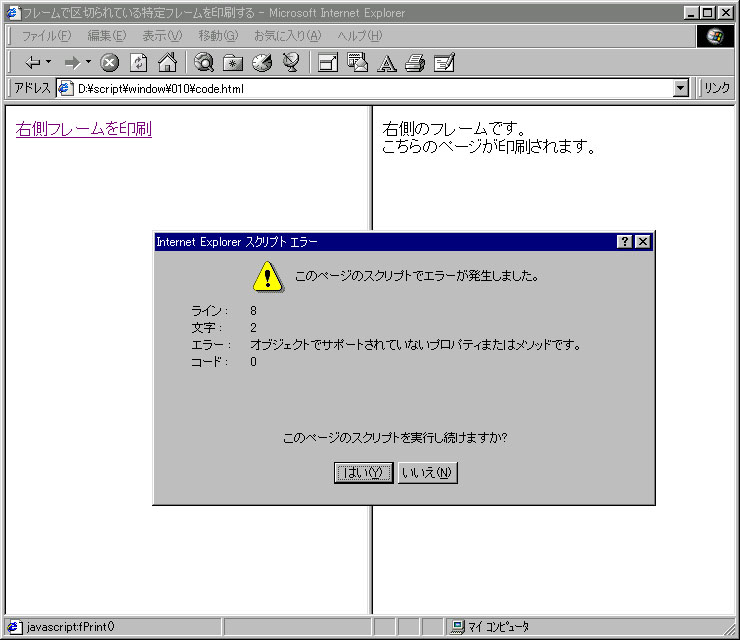Open the Mail toolbar icon
This screenshot has width=740, height=640.
357,62
